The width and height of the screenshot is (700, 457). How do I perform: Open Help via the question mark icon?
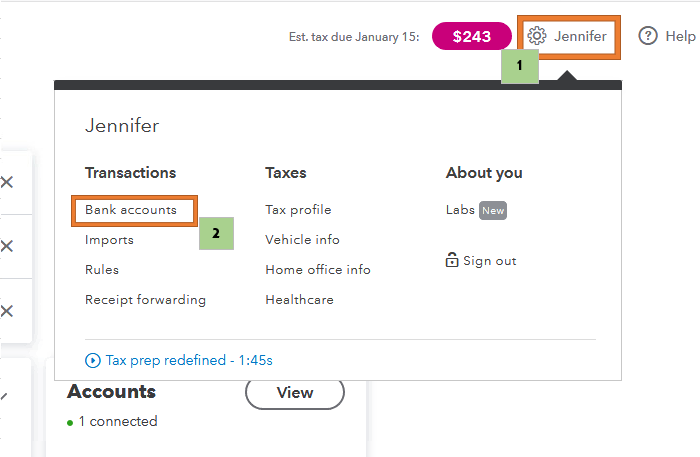(648, 36)
